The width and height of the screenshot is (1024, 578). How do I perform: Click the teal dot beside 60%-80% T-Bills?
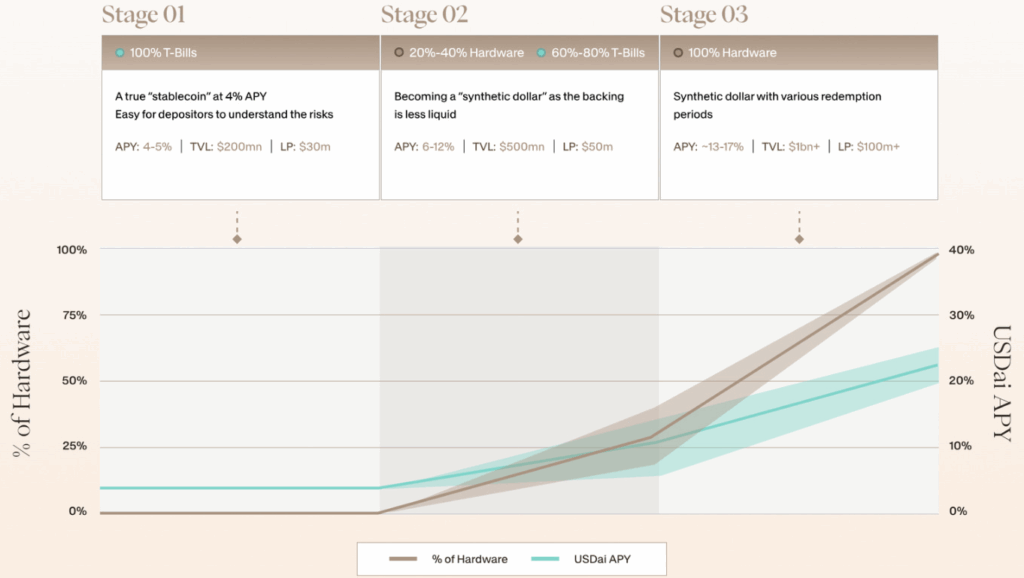[x=540, y=53]
